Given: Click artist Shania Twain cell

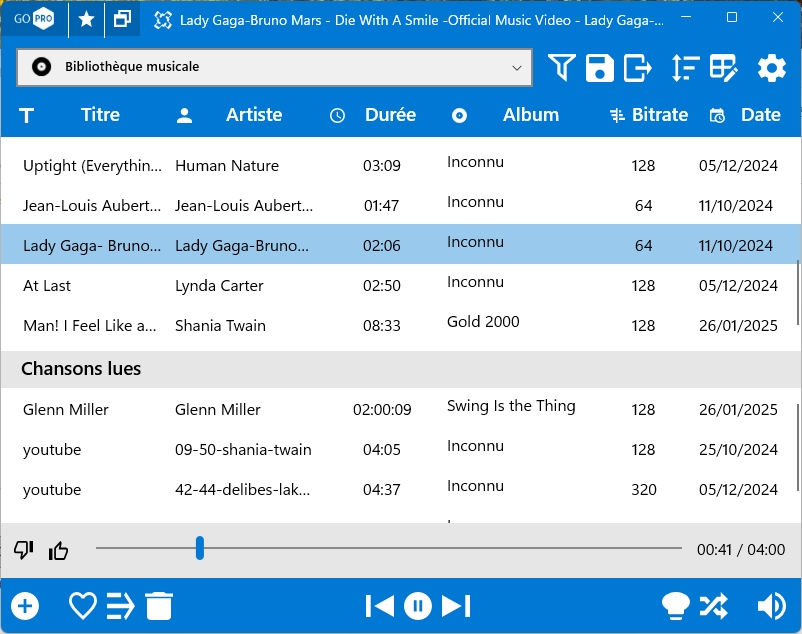Looking at the screenshot, I should (x=220, y=326).
